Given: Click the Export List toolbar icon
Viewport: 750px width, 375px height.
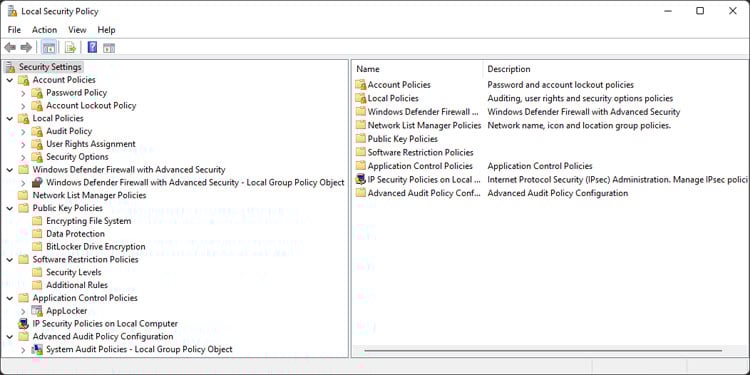Looking at the screenshot, I should [x=70, y=47].
